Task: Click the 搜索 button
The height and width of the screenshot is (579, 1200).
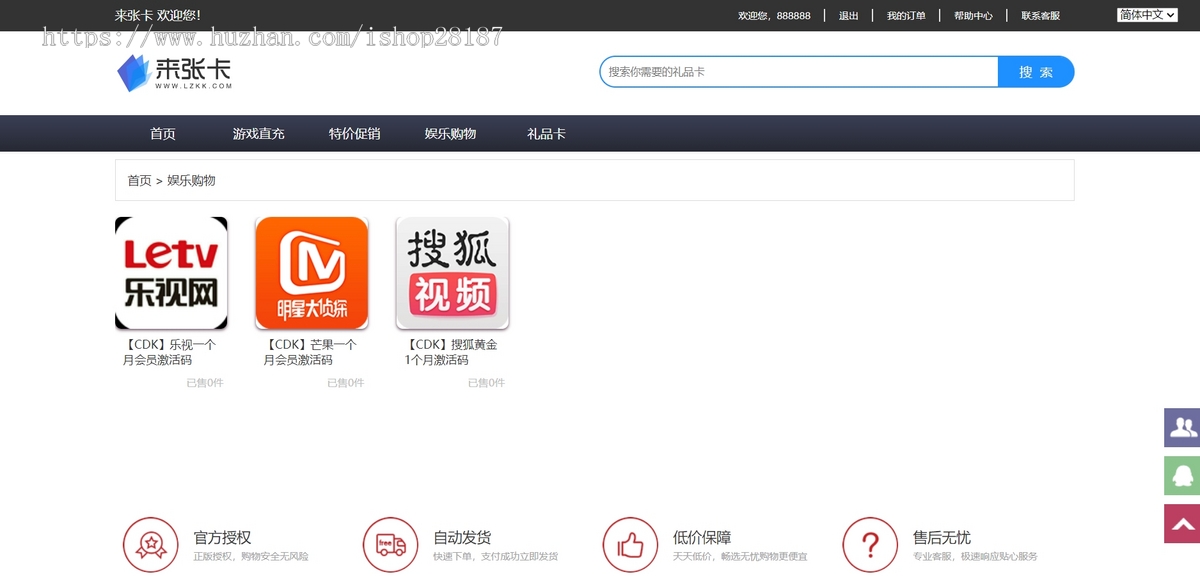Action: tap(1036, 72)
